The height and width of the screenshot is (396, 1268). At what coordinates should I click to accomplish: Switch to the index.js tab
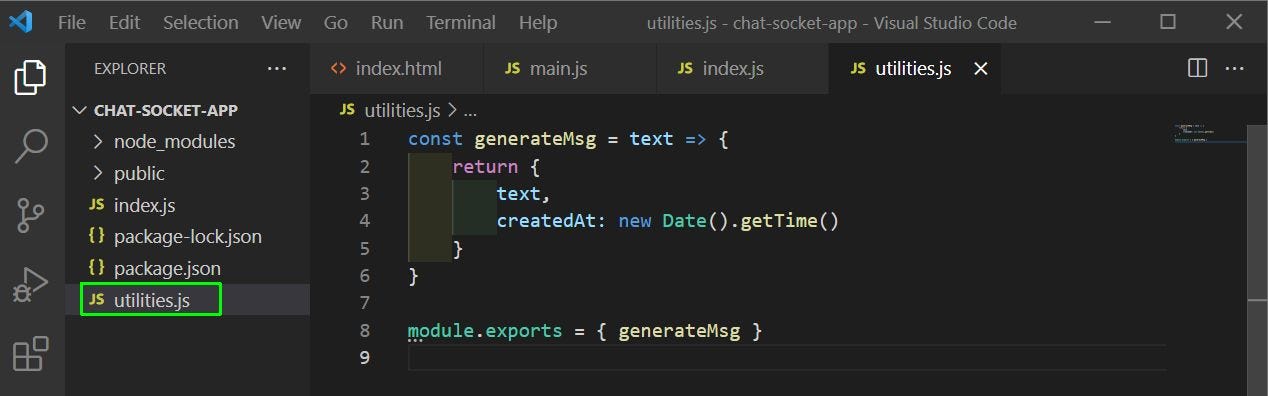click(x=743, y=69)
